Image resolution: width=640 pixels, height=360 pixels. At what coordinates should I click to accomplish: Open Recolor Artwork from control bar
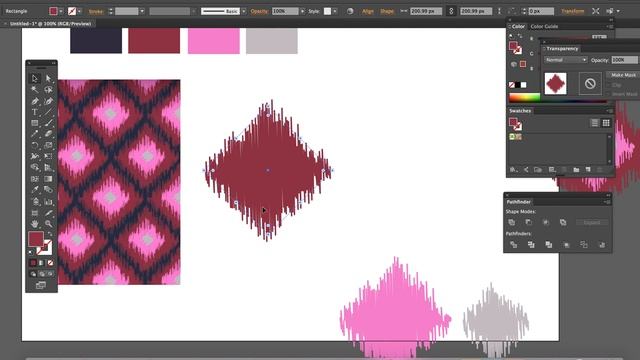click(350, 11)
